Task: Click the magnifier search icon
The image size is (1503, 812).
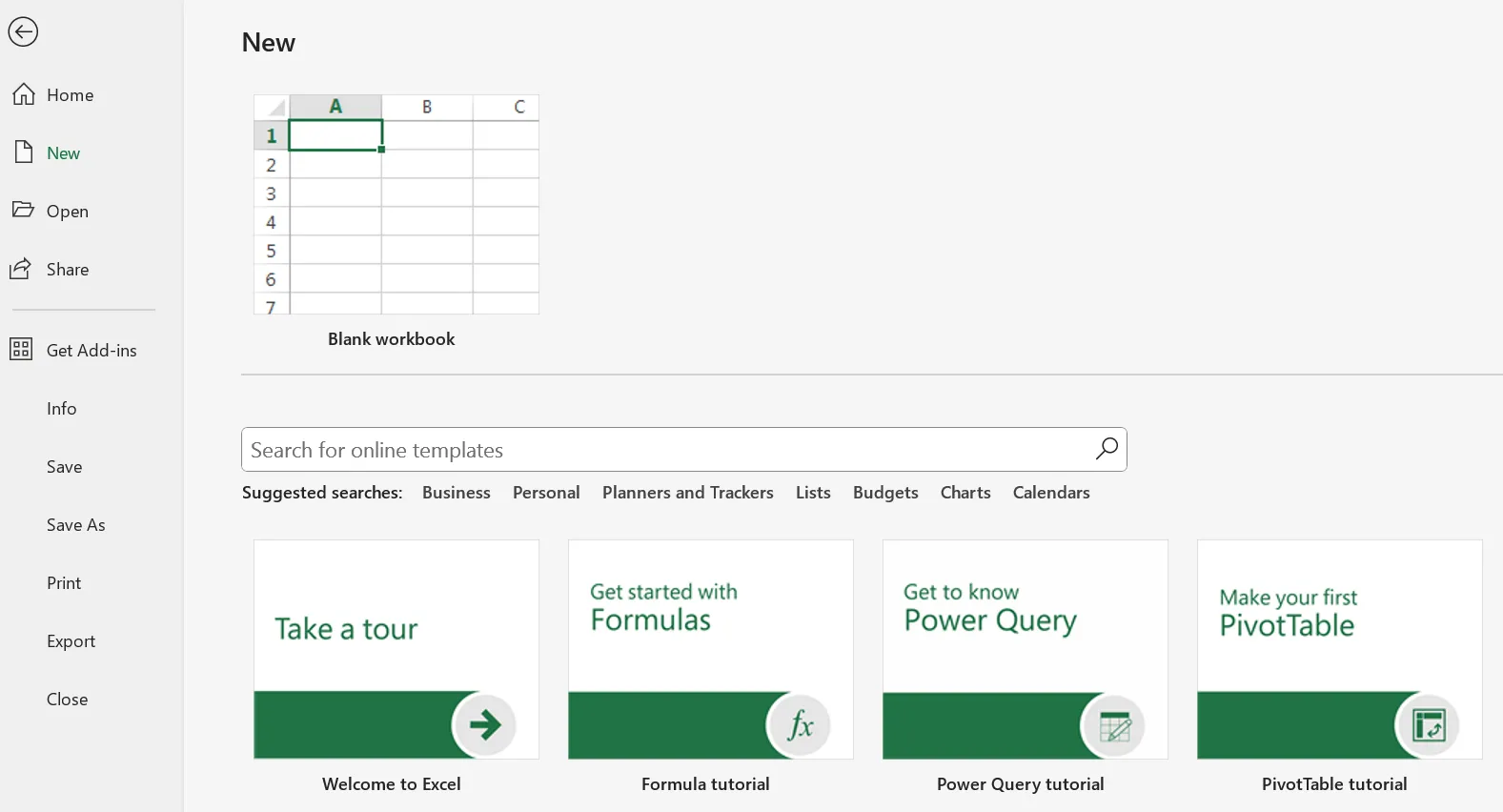Action: [1107, 449]
